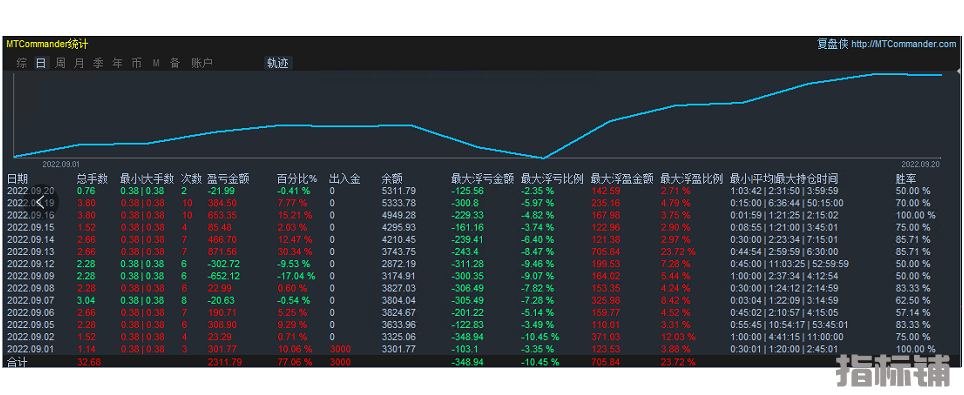Click the MTCommander统计 title
The image size is (964, 395).
47,44
